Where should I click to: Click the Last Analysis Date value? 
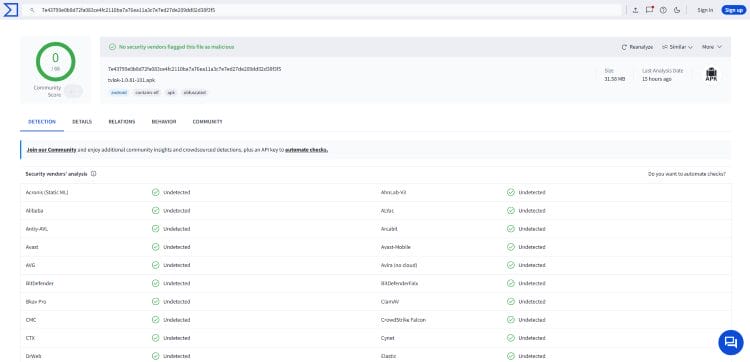pos(657,79)
